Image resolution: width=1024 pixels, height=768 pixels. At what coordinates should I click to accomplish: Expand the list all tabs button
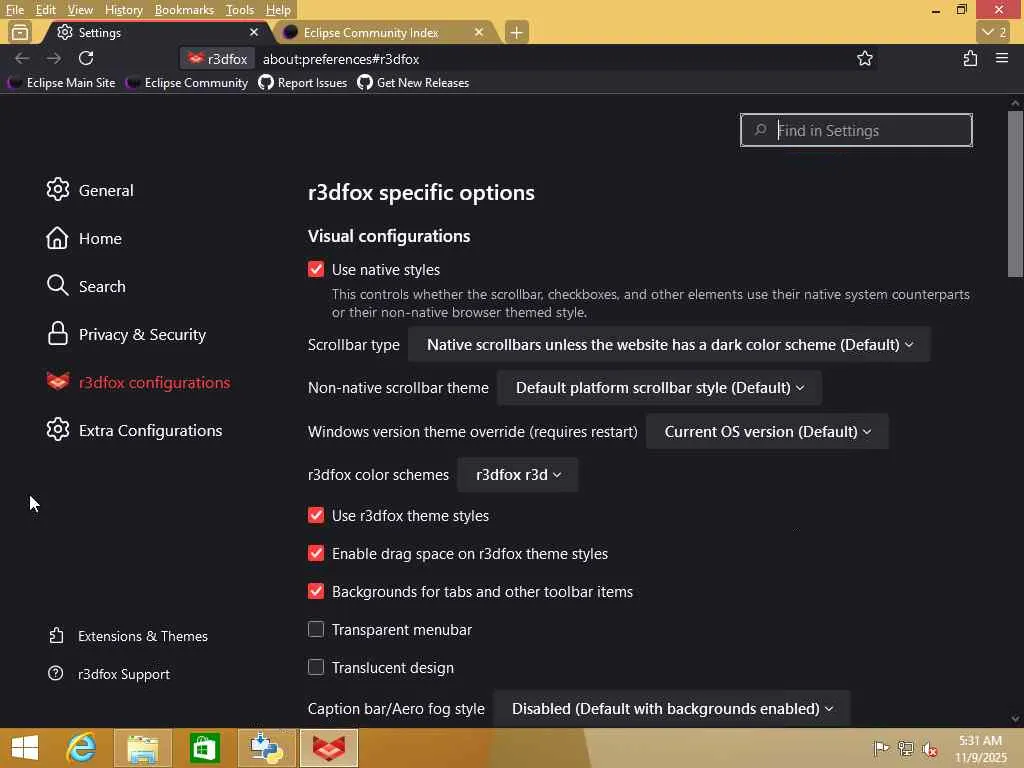click(994, 32)
